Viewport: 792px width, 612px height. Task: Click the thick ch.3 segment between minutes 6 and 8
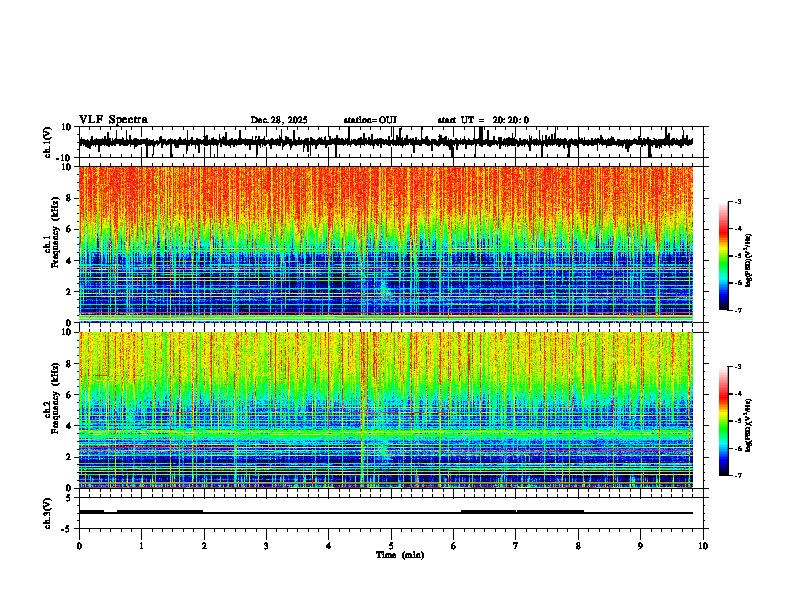522,512
